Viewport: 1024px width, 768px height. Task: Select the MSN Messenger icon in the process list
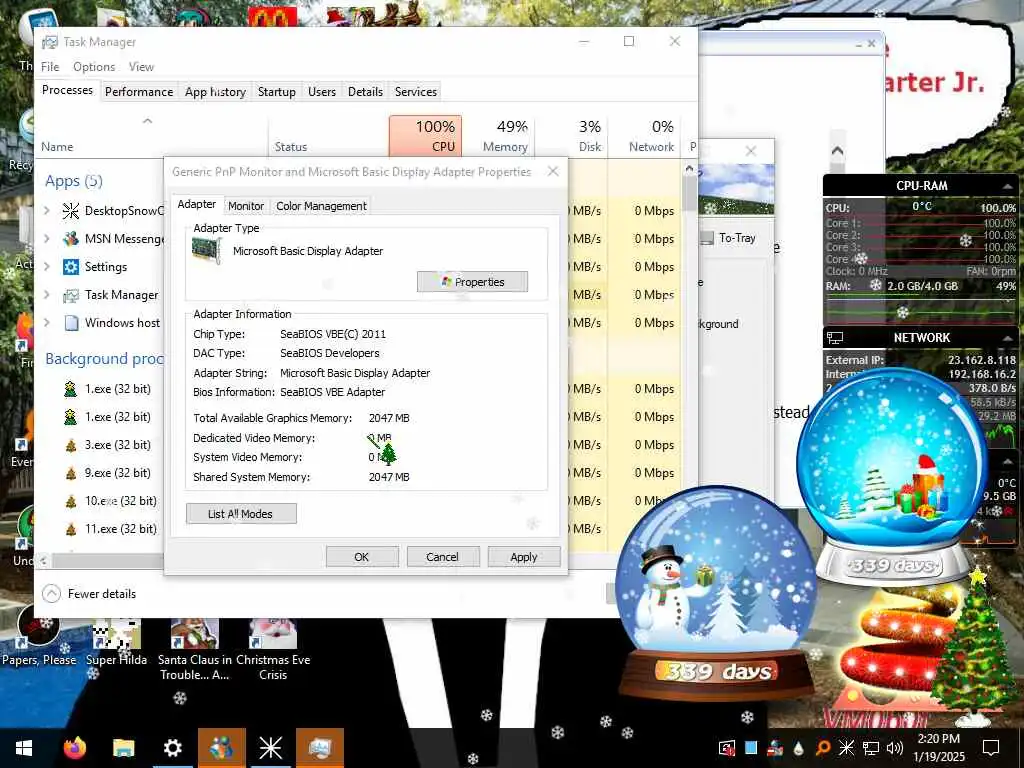pyautogui.click(x=71, y=239)
